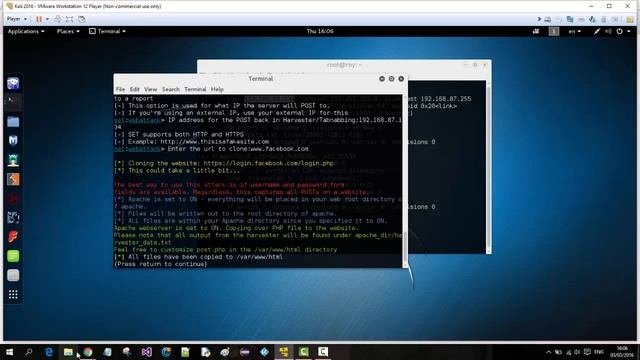The width and height of the screenshot is (640, 360).
Task: Enter full screen mode via VMware toolbar icon
Action: (69, 19)
